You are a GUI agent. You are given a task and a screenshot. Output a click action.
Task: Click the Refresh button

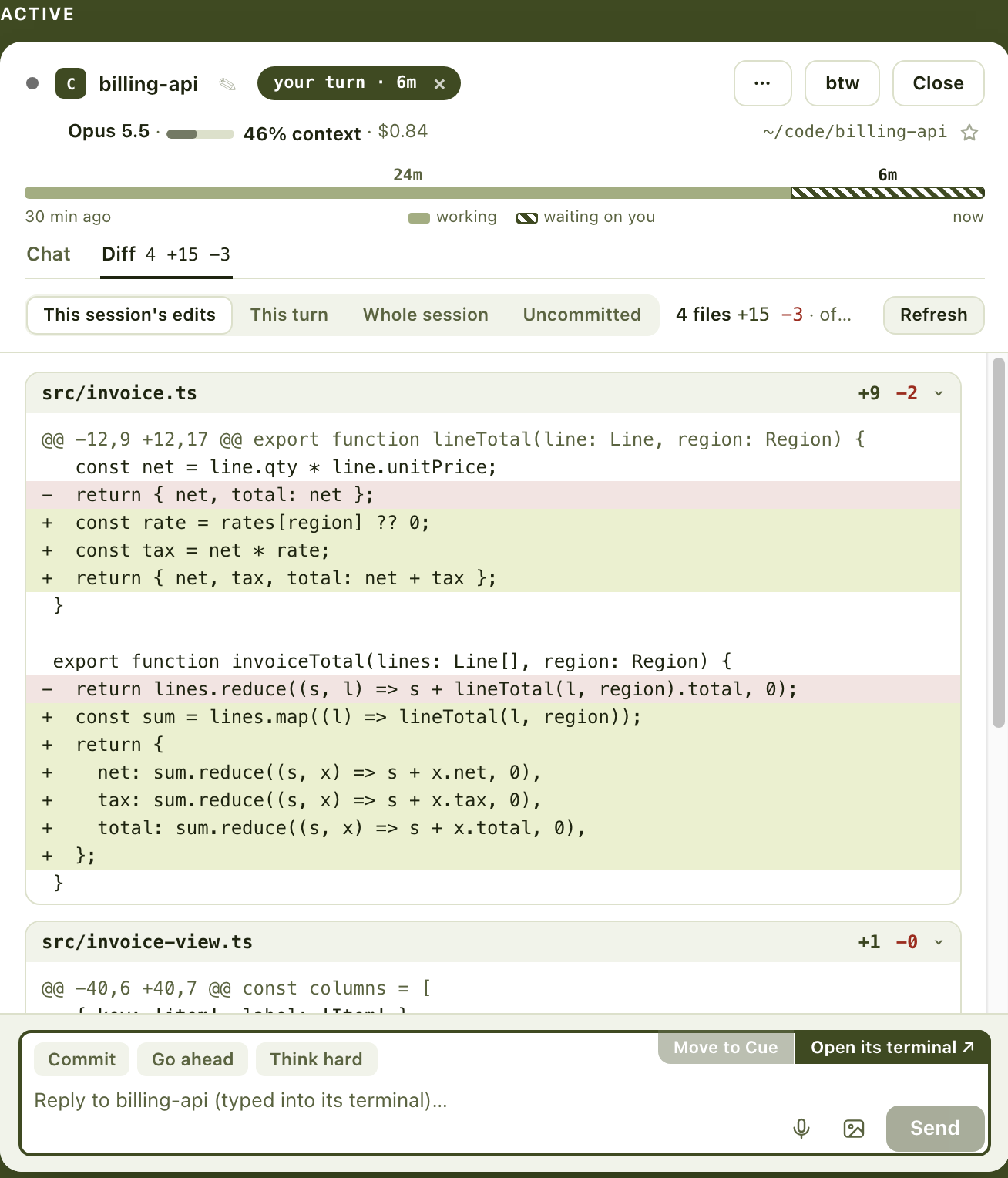coord(933,315)
